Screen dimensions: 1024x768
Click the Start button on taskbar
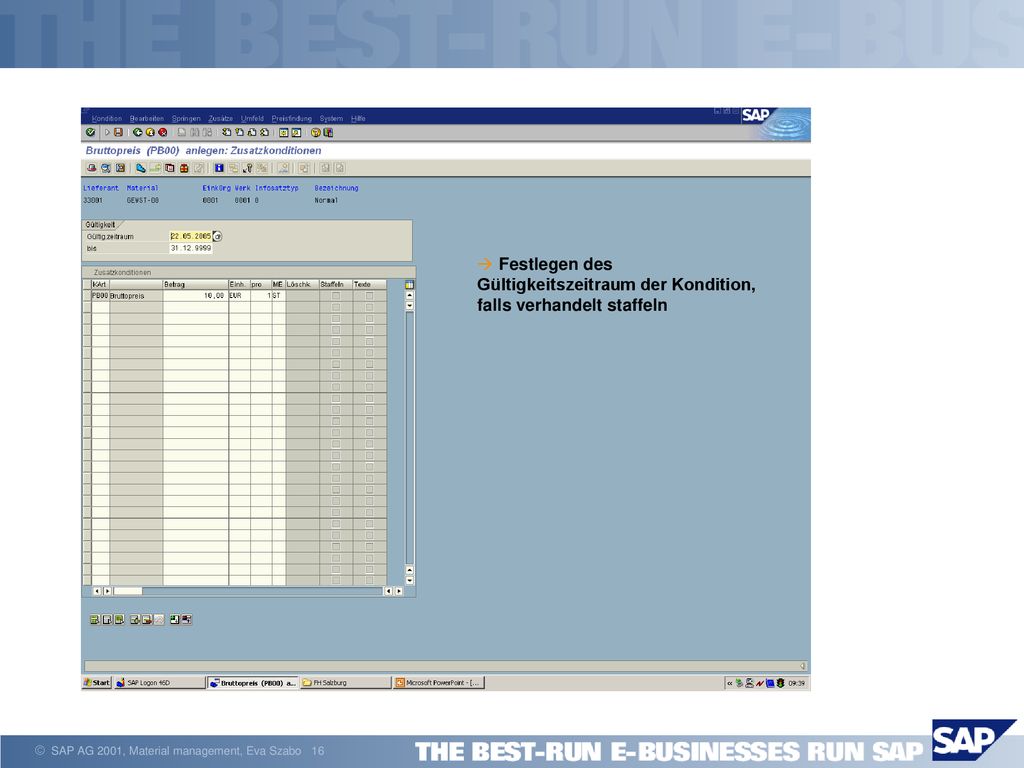tap(97, 682)
